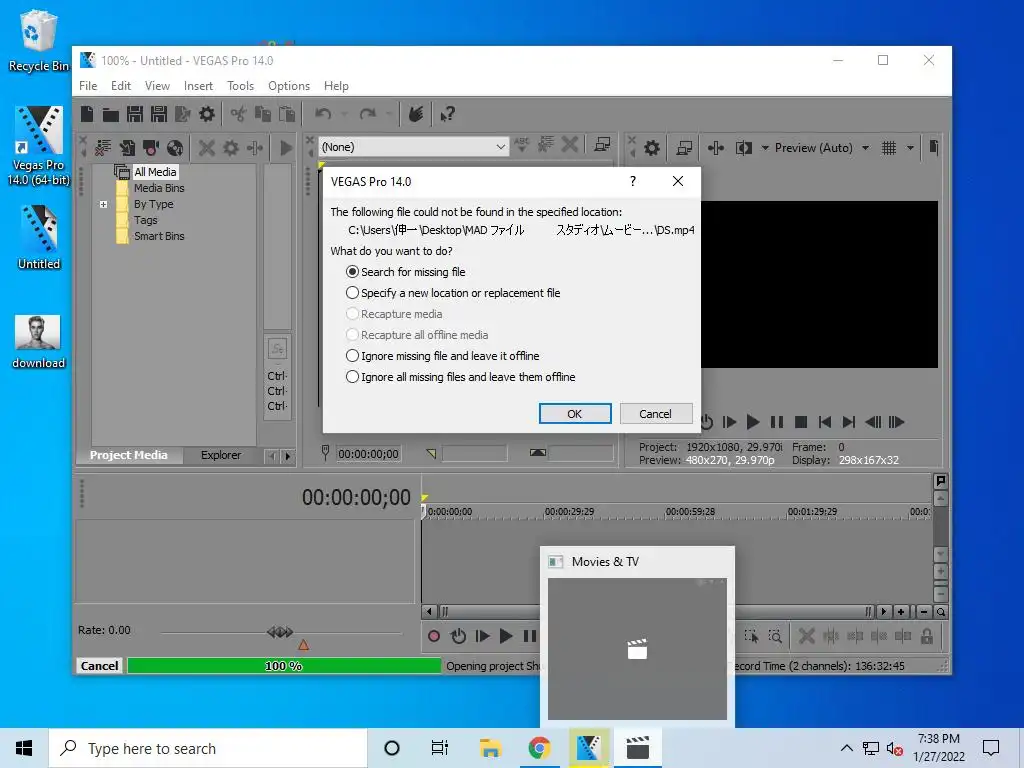
Task: Open the Edit menu
Action: 121,86
